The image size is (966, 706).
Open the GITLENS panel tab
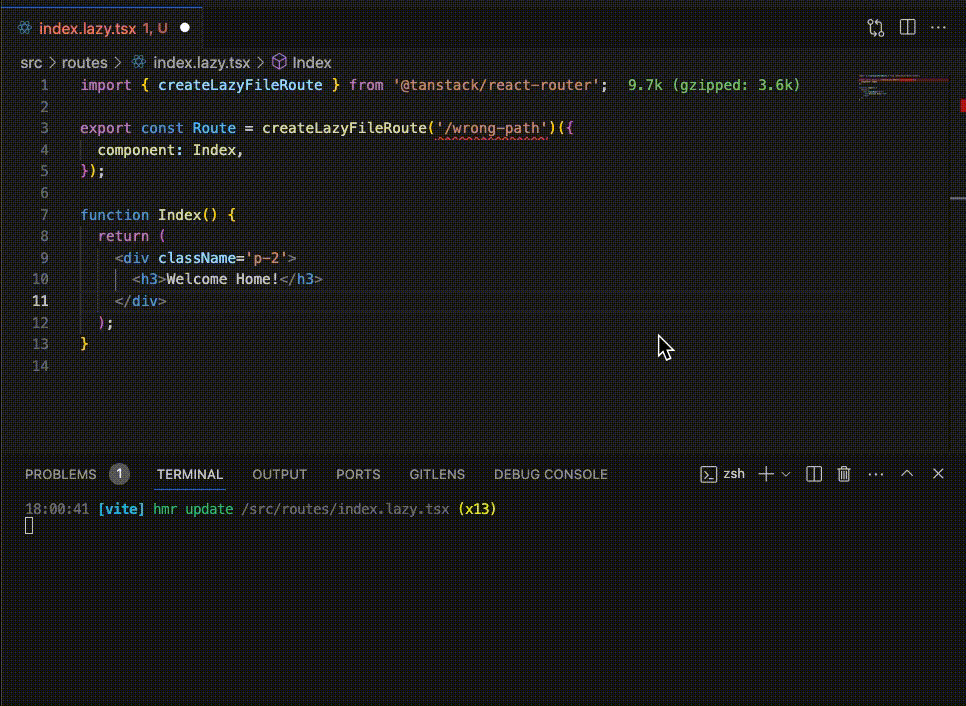(x=437, y=474)
